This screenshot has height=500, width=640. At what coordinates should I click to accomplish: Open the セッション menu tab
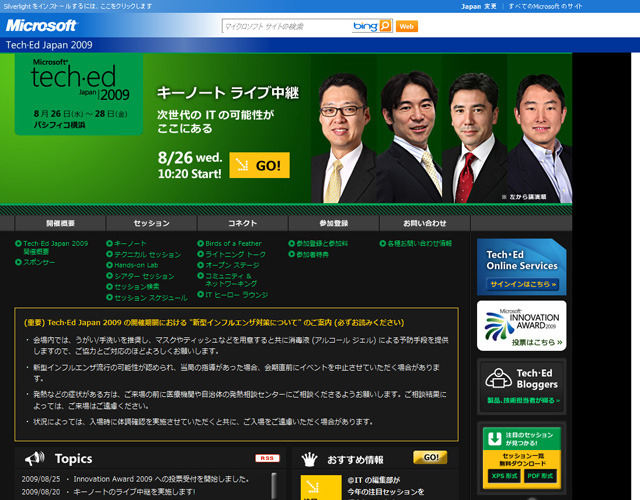pos(151,223)
